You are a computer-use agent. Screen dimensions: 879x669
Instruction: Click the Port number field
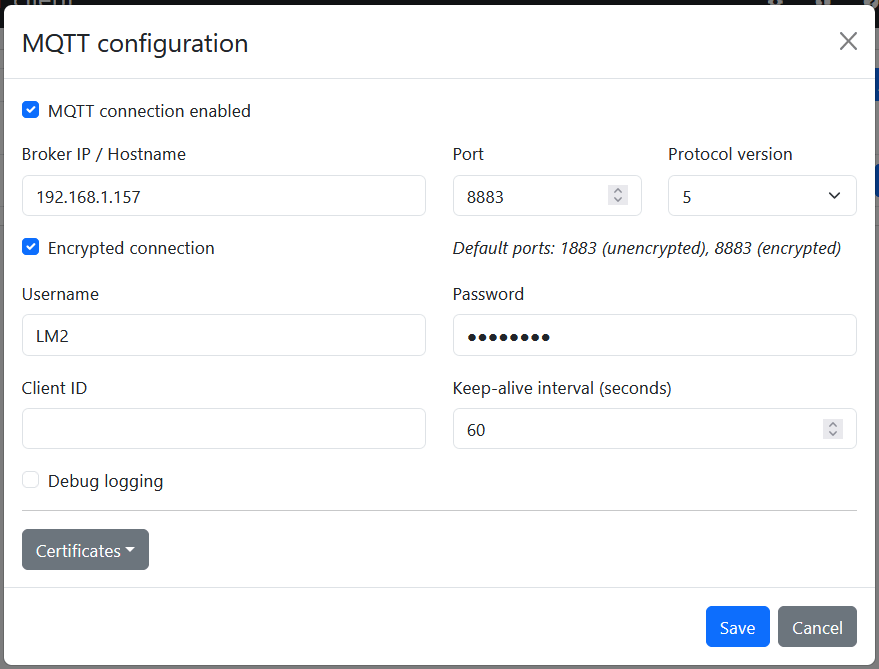tap(547, 196)
